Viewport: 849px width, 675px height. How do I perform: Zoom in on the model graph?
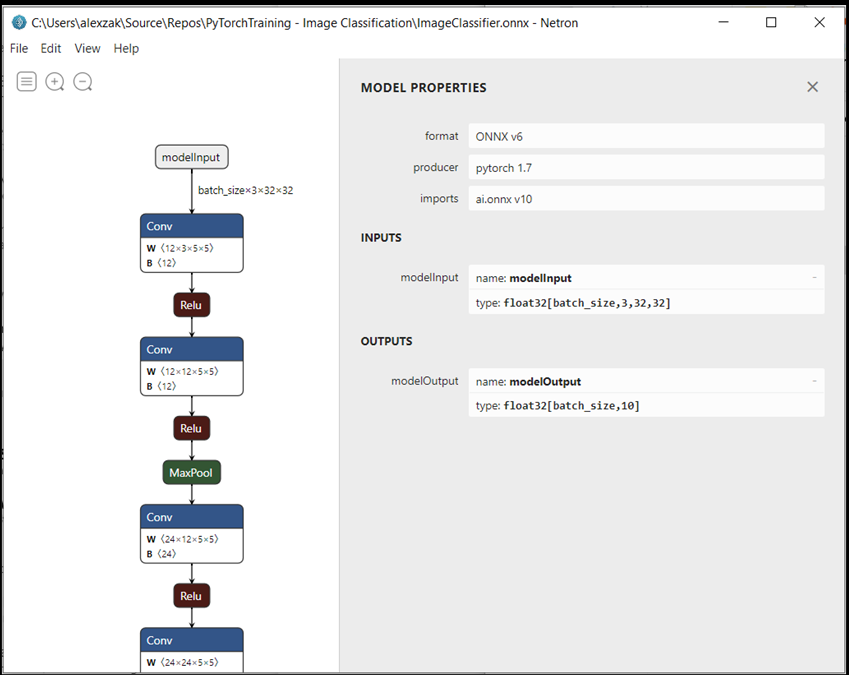click(54, 81)
